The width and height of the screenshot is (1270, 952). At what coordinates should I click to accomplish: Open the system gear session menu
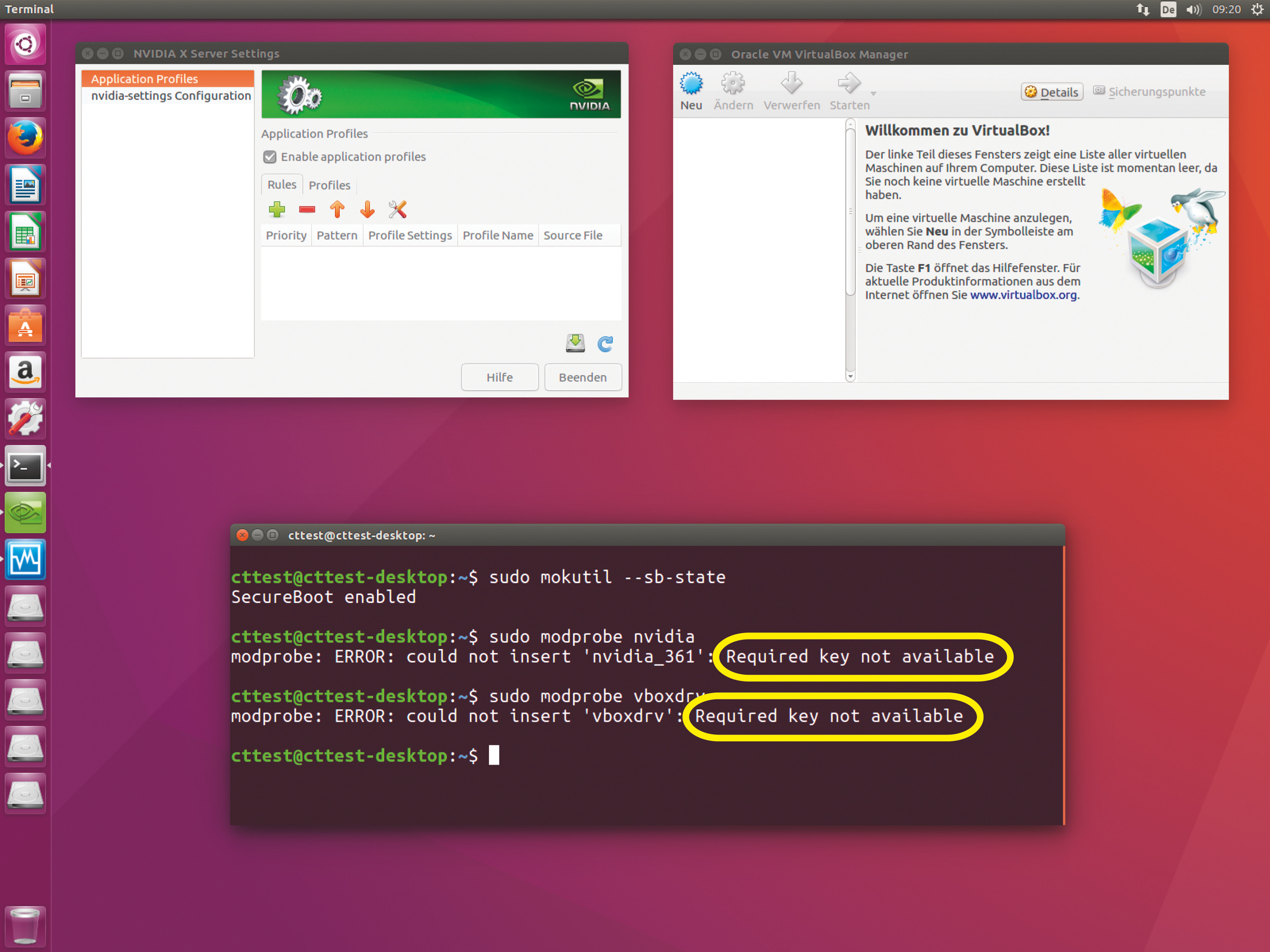click(x=1256, y=9)
